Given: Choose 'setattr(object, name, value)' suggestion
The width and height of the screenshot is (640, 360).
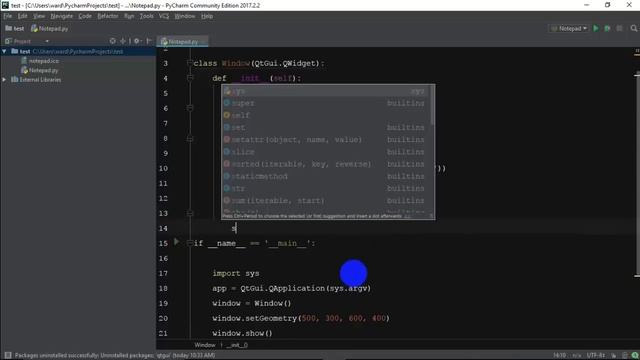Looking at the screenshot, I should (325, 140).
